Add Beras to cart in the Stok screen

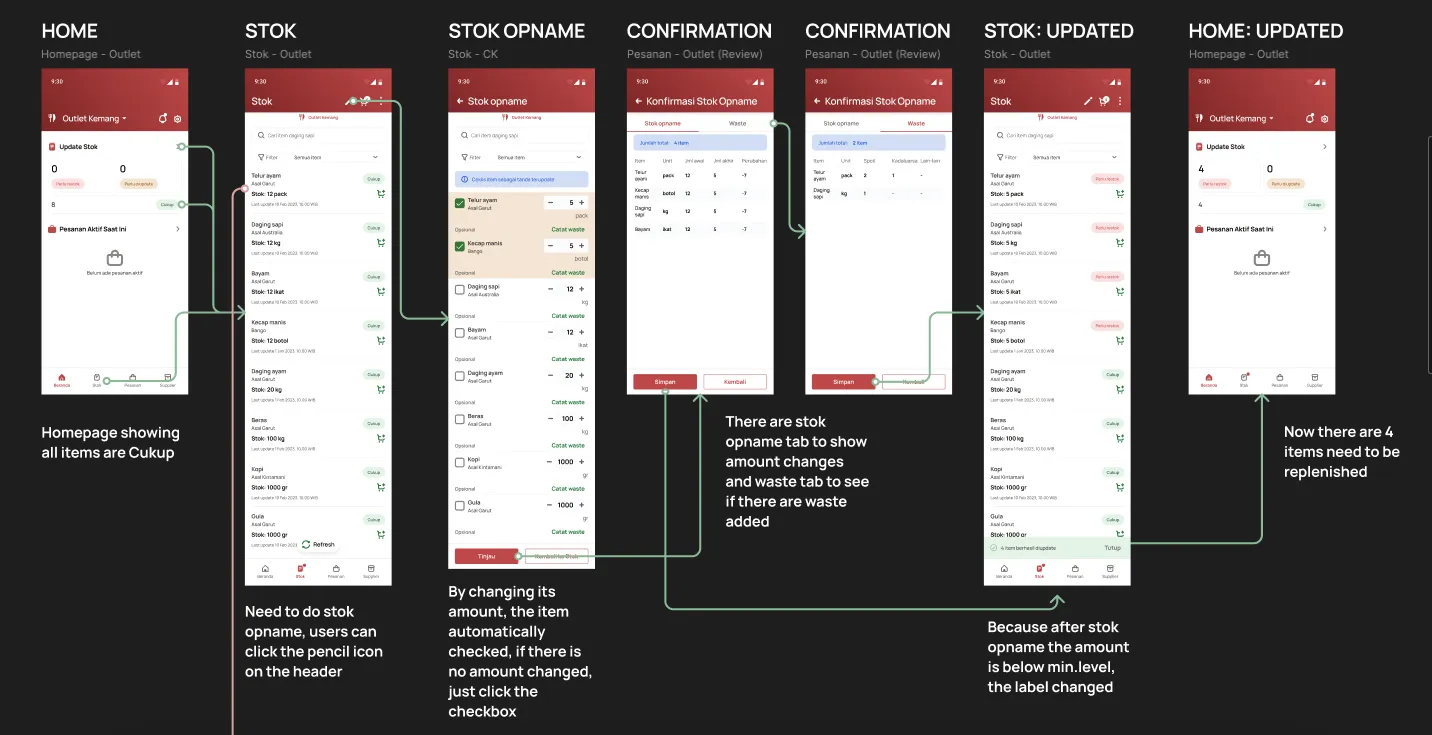point(381,439)
